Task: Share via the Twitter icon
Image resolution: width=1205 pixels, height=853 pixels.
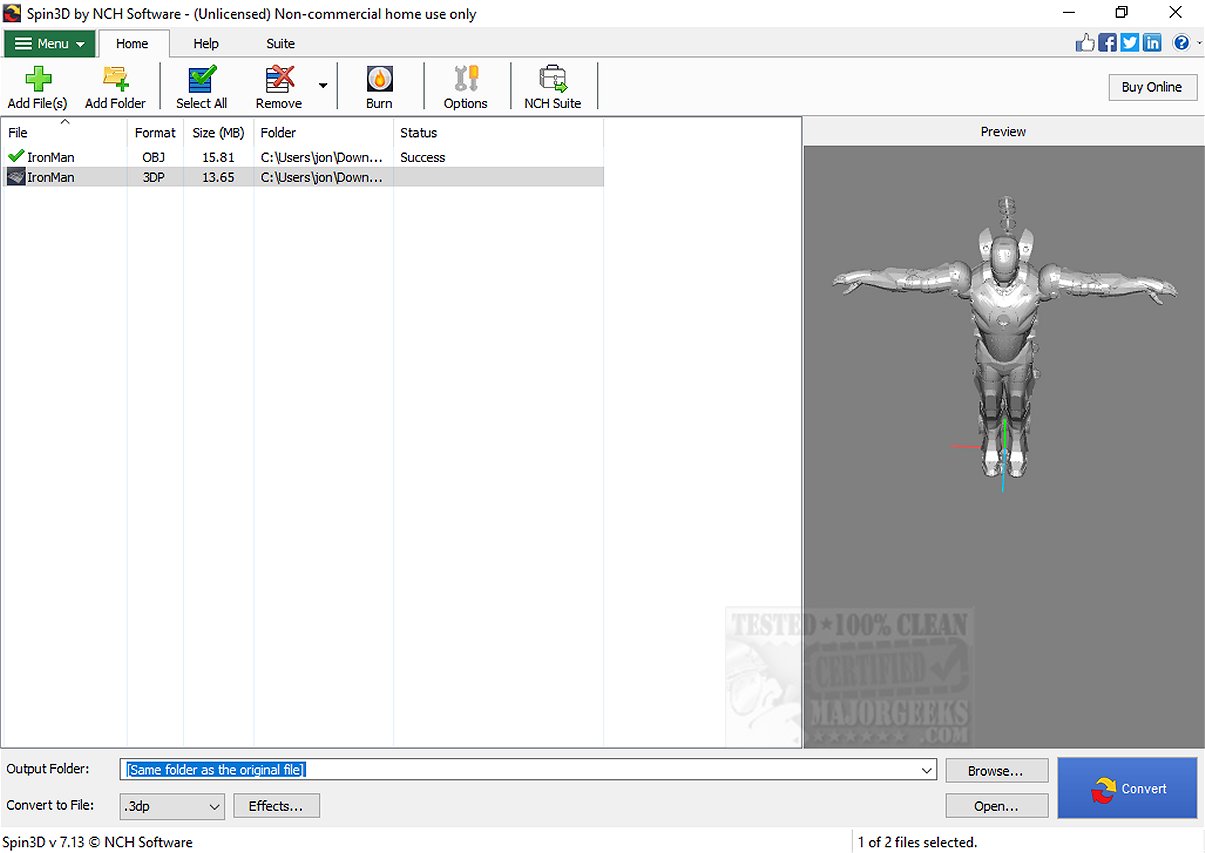Action: [x=1130, y=42]
